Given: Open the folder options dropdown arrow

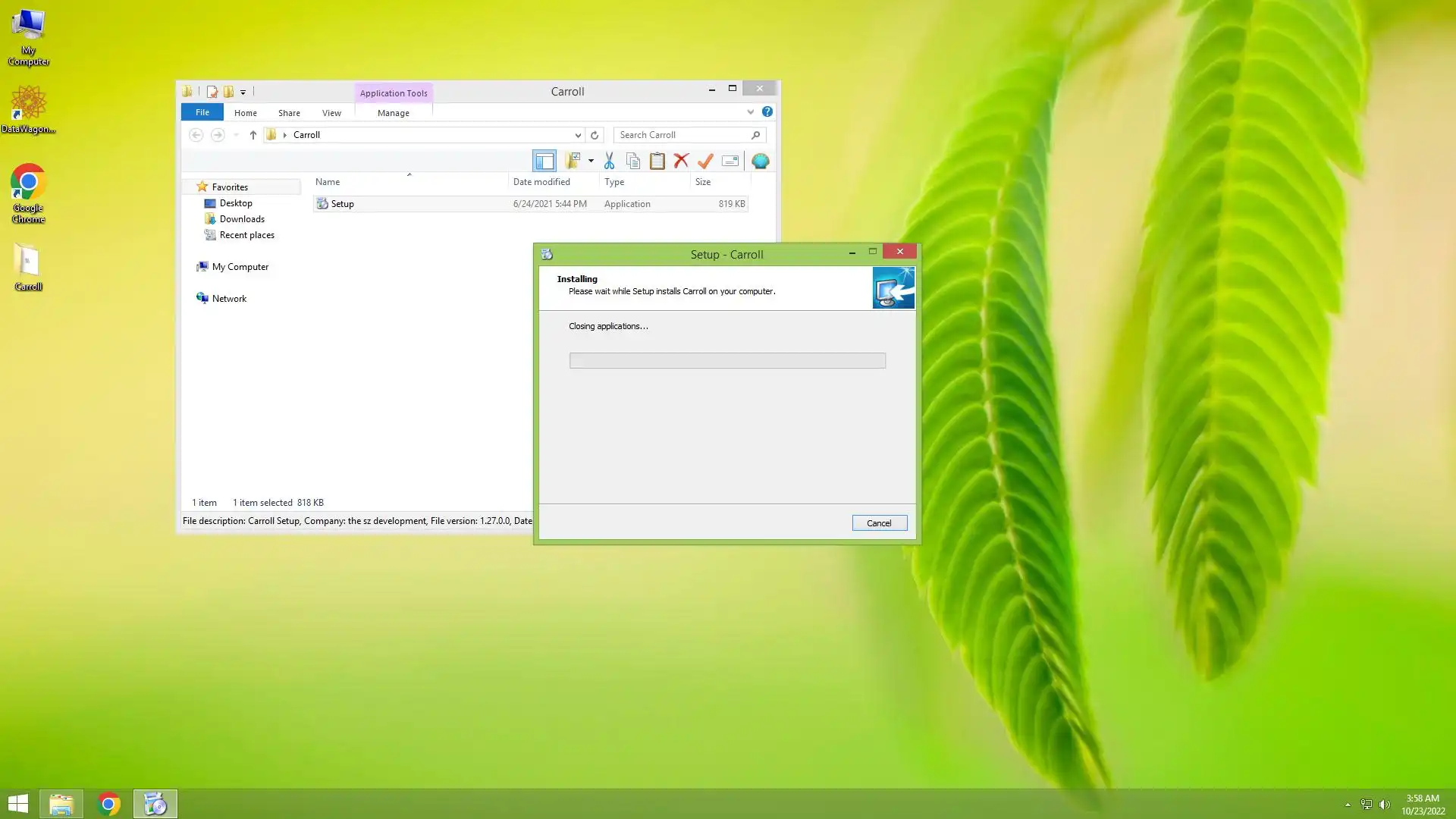Looking at the screenshot, I should (x=591, y=161).
